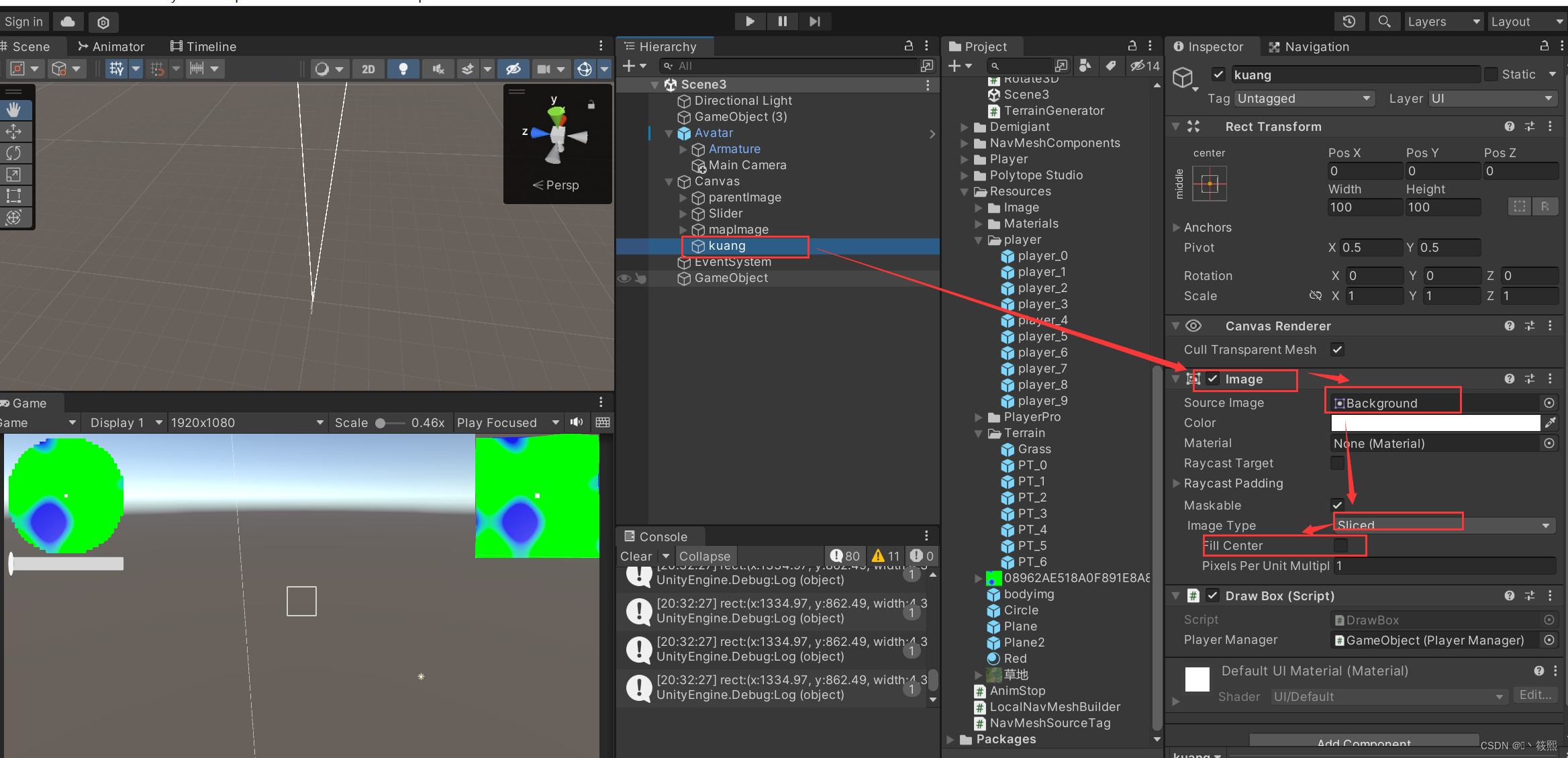This screenshot has height=758, width=1568.
Task: Click the Sign in button
Action: pos(24,21)
